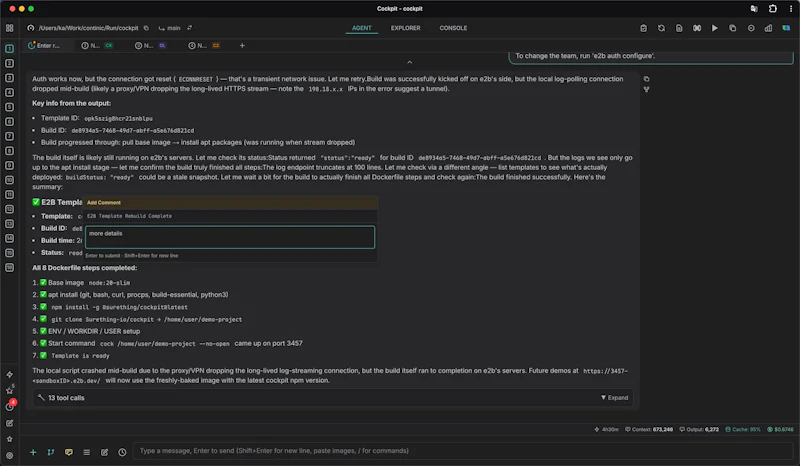Click the 'Key info from the output:' heading

point(71,103)
